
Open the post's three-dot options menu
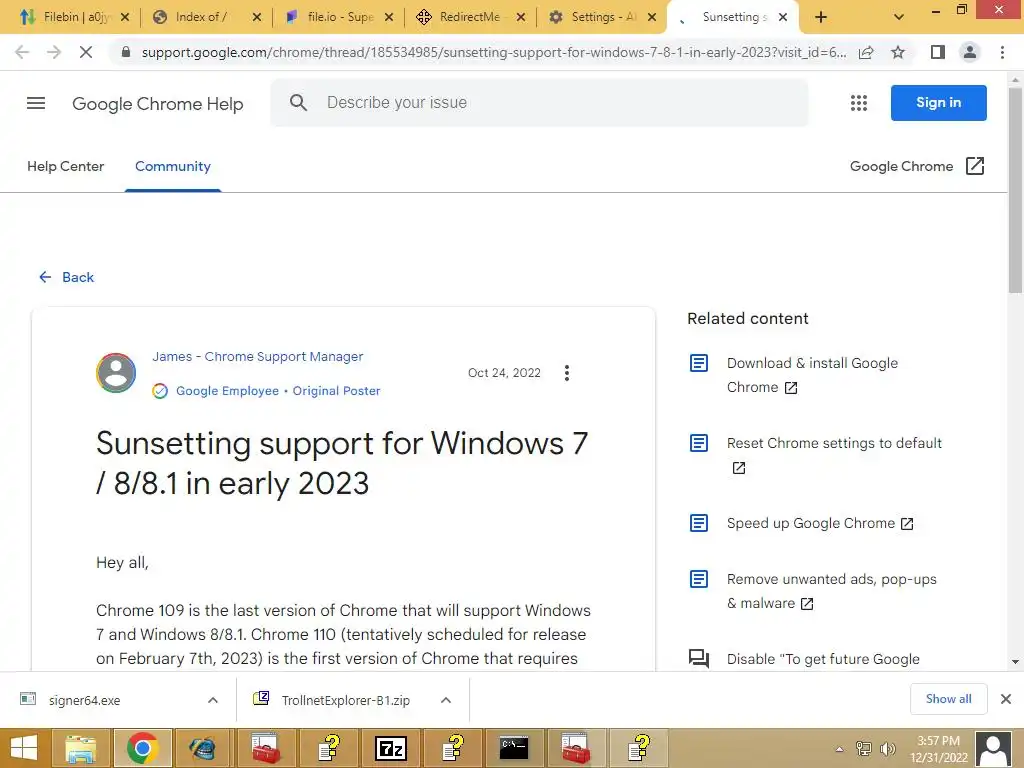point(566,373)
